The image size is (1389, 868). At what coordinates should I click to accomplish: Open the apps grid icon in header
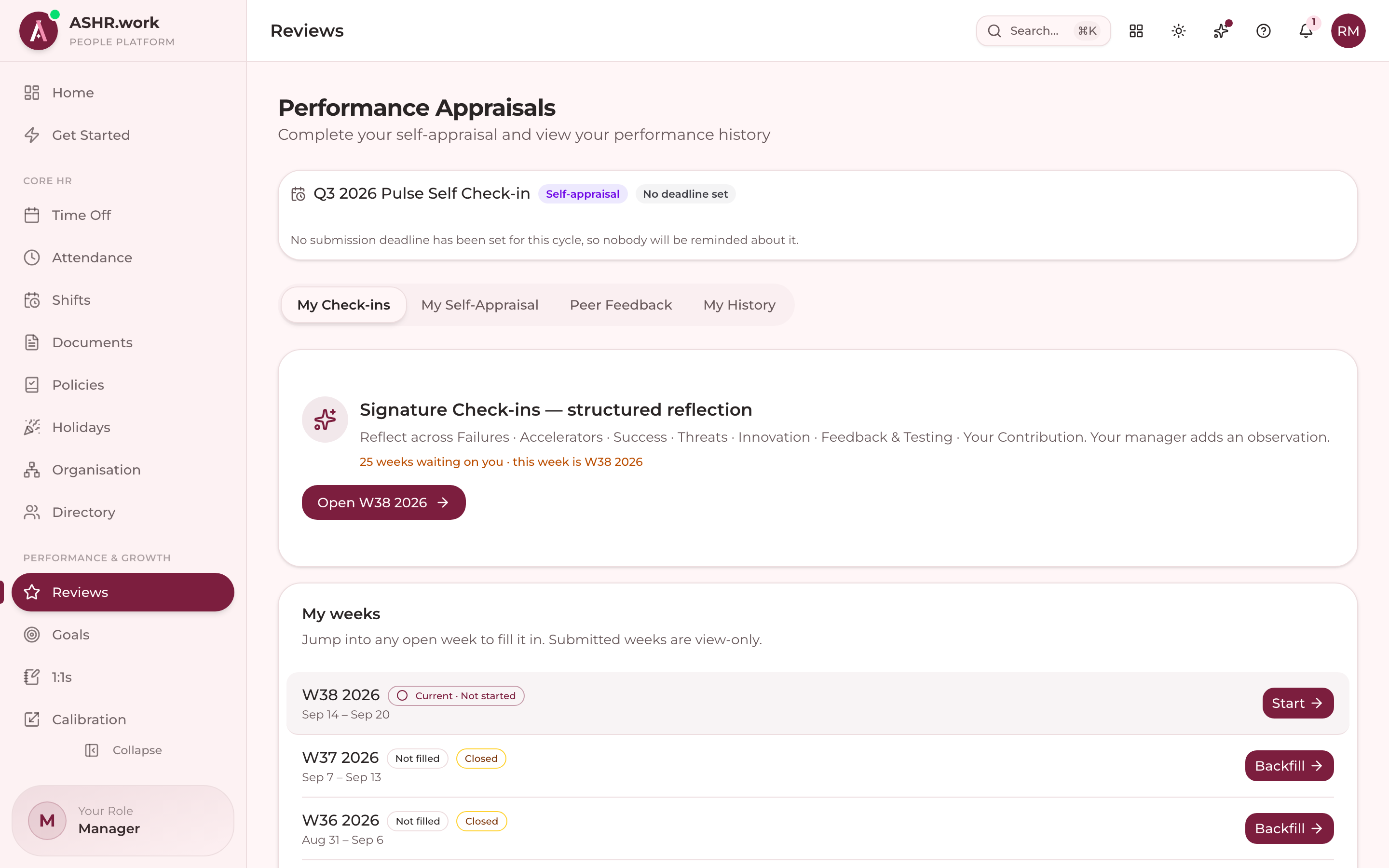(1136, 31)
